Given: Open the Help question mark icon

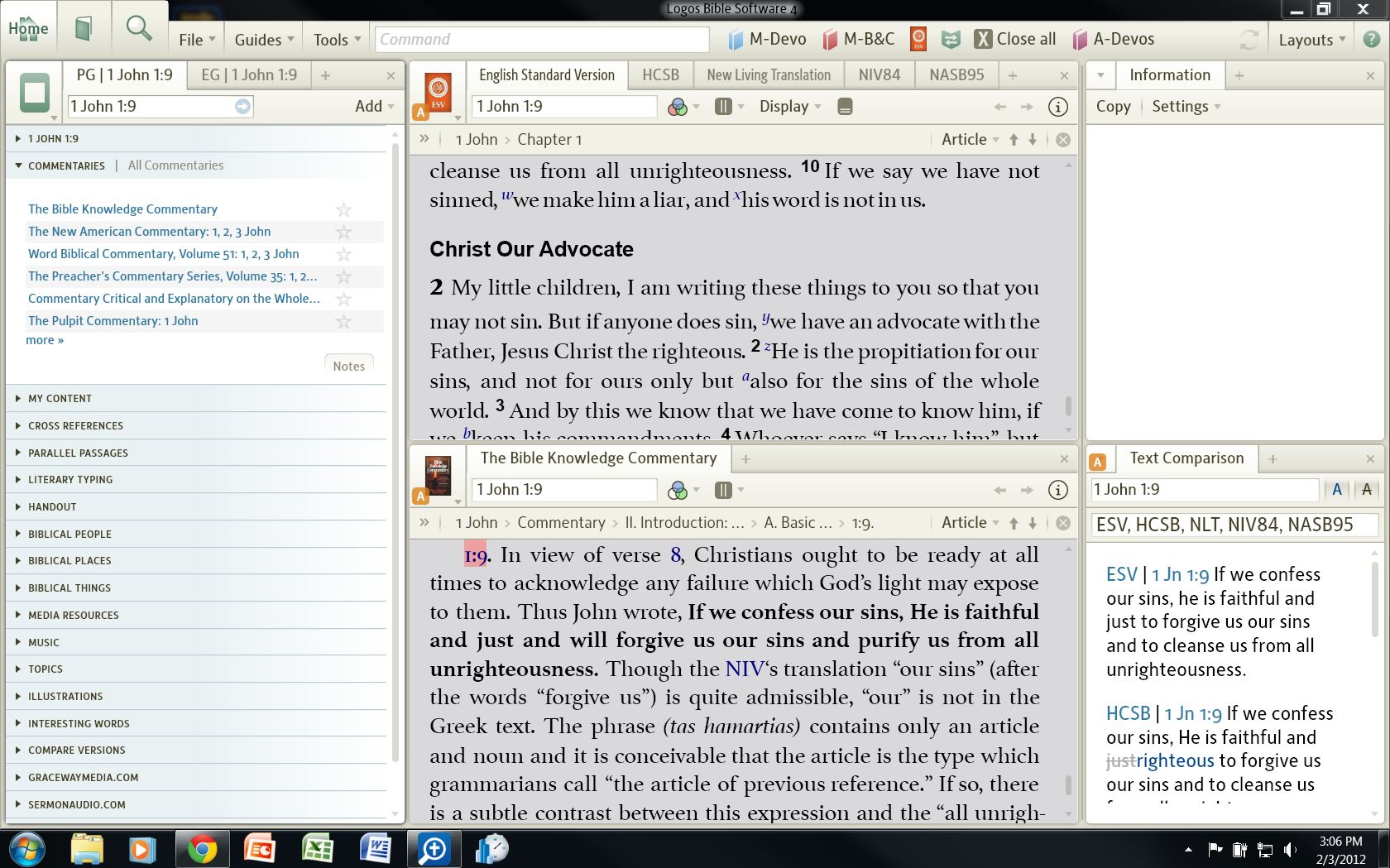Looking at the screenshot, I should click(1371, 39).
